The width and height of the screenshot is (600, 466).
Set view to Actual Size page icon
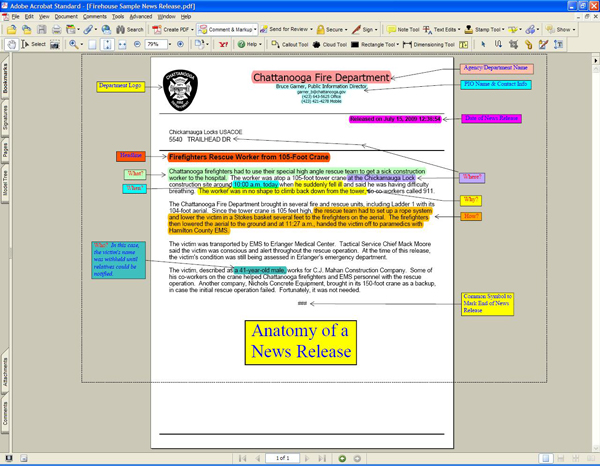tap(92, 44)
